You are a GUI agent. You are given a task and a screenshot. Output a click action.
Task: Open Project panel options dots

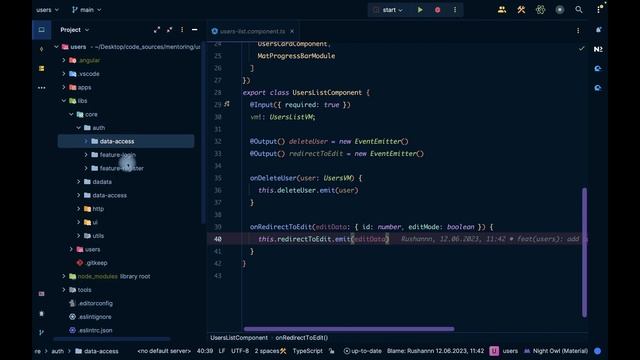click(x=182, y=30)
